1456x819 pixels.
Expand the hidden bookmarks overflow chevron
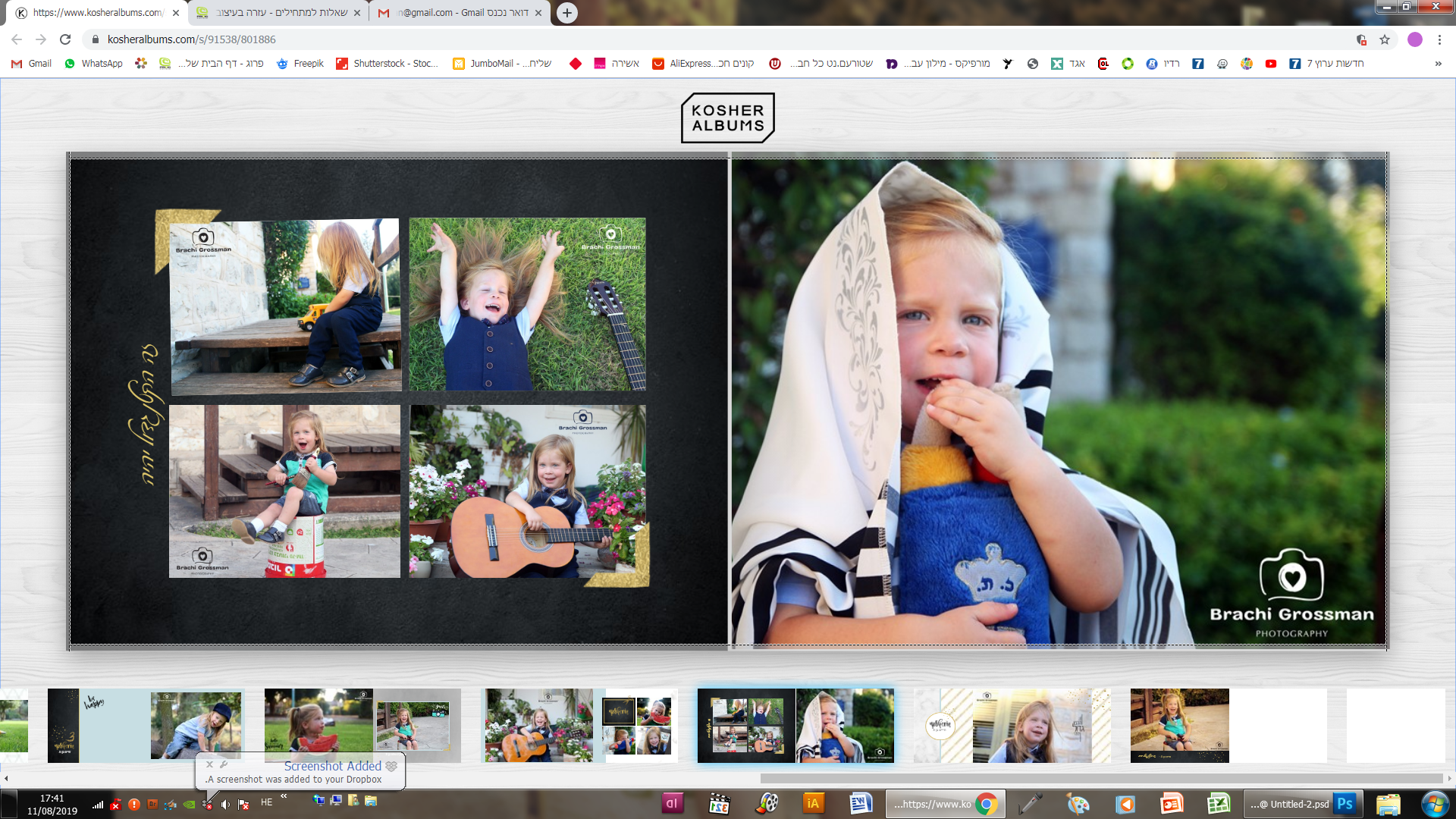coord(1438,64)
